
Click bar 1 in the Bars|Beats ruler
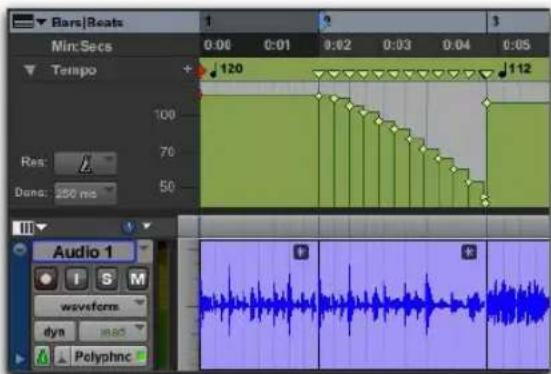pos(208,22)
